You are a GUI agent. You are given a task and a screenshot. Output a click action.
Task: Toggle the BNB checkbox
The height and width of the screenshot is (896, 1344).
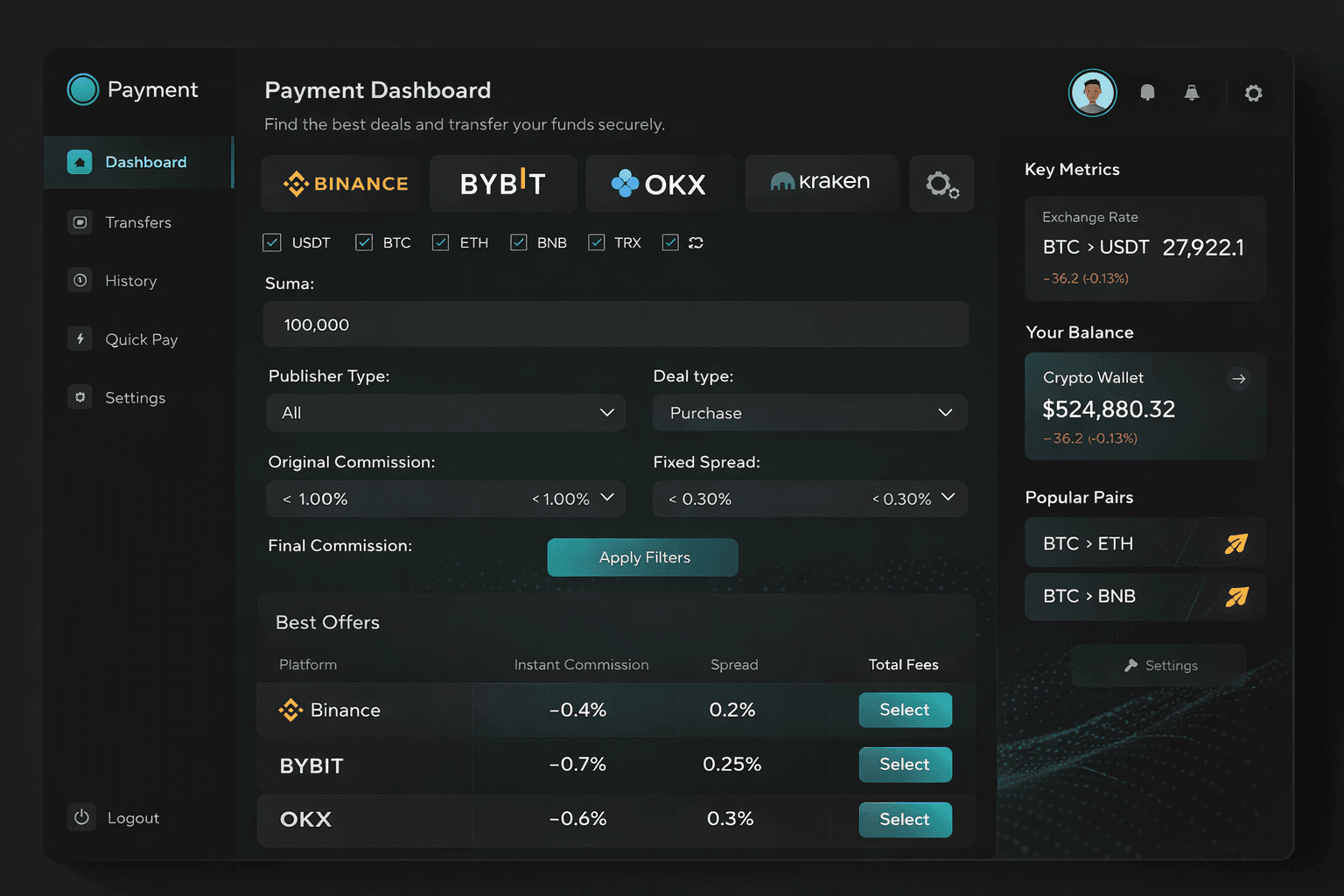click(519, 242)
